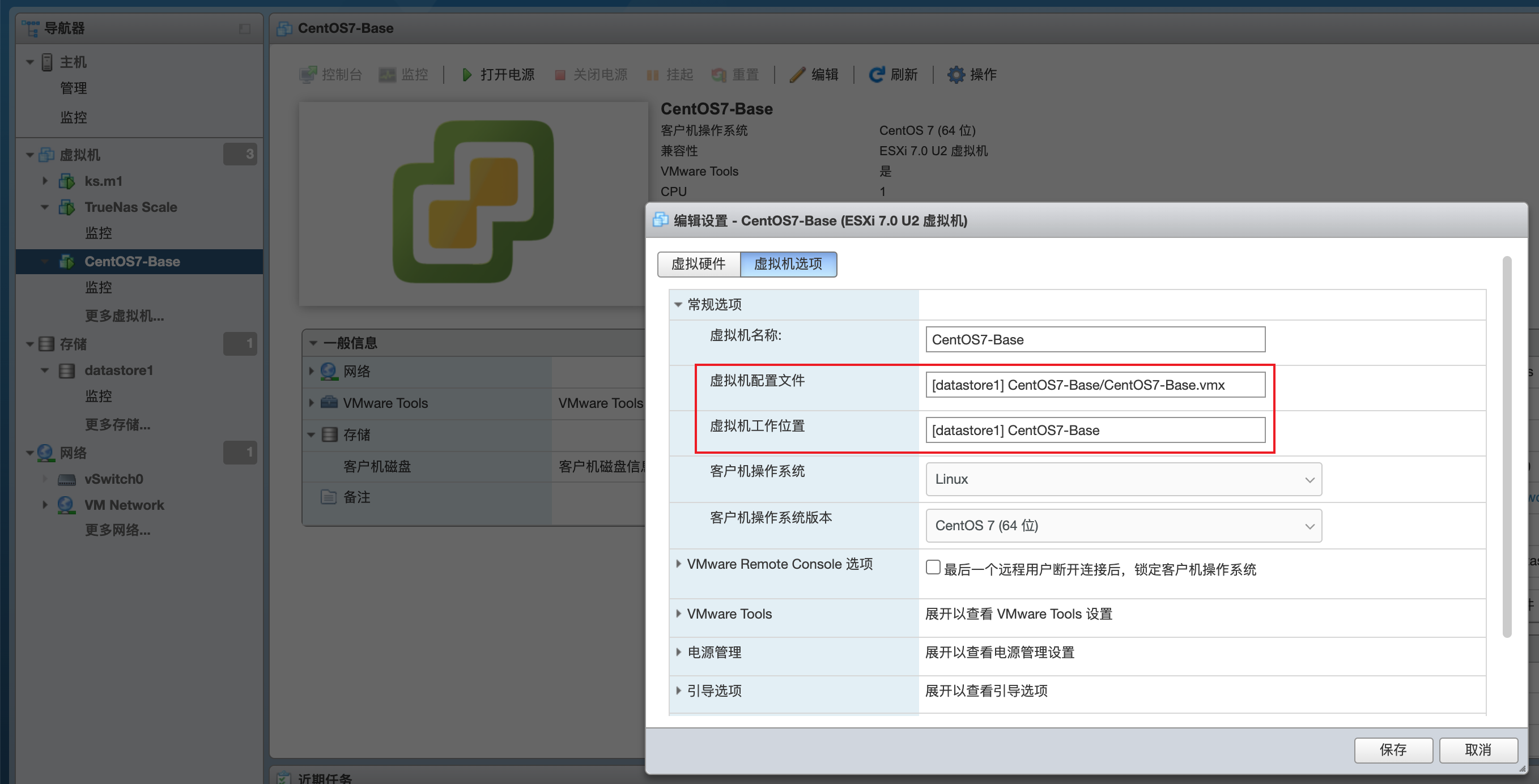Click the vSwitch0 switch icon
Image resolution: width=1539 pixels, height=784 pixels.
pyautogui.click(x=67, y=479)
